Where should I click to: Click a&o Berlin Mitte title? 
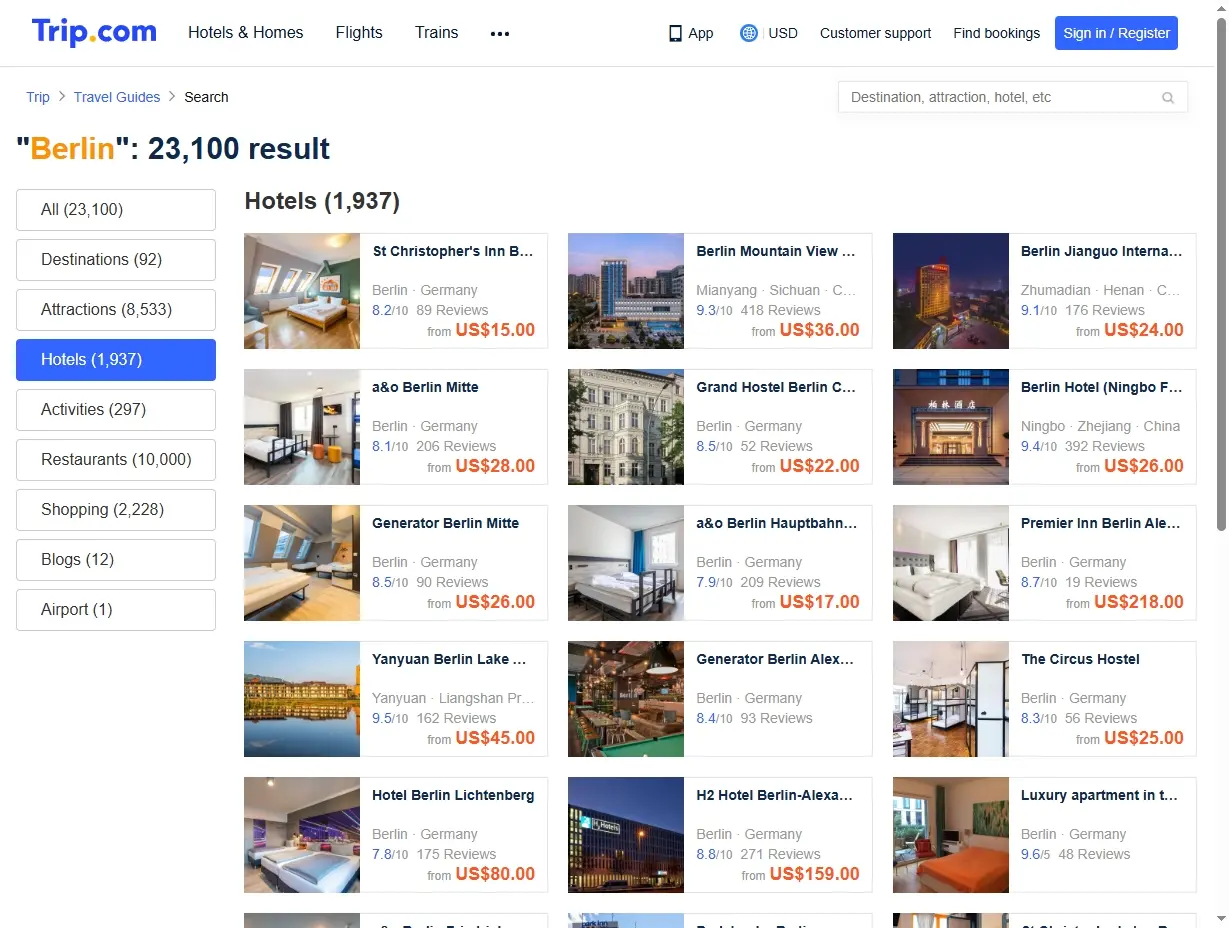click(x=425, y=387)
